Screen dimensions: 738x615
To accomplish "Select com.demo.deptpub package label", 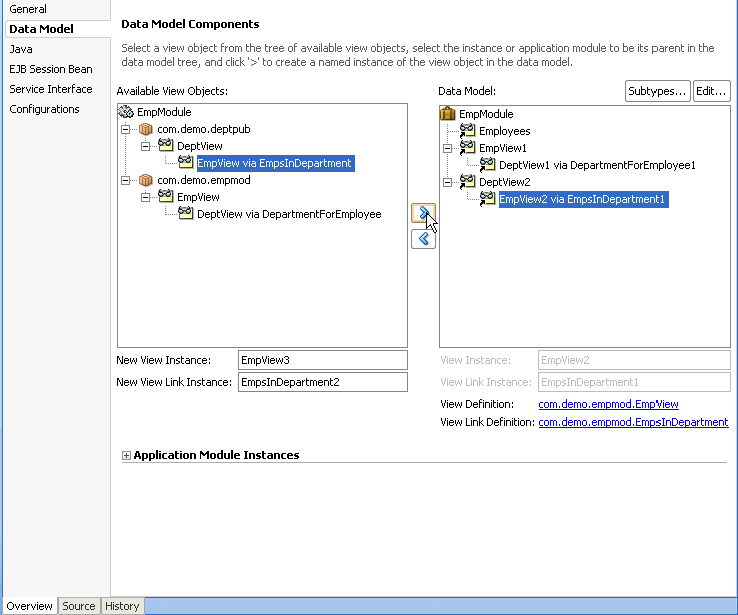I will 204,129.
